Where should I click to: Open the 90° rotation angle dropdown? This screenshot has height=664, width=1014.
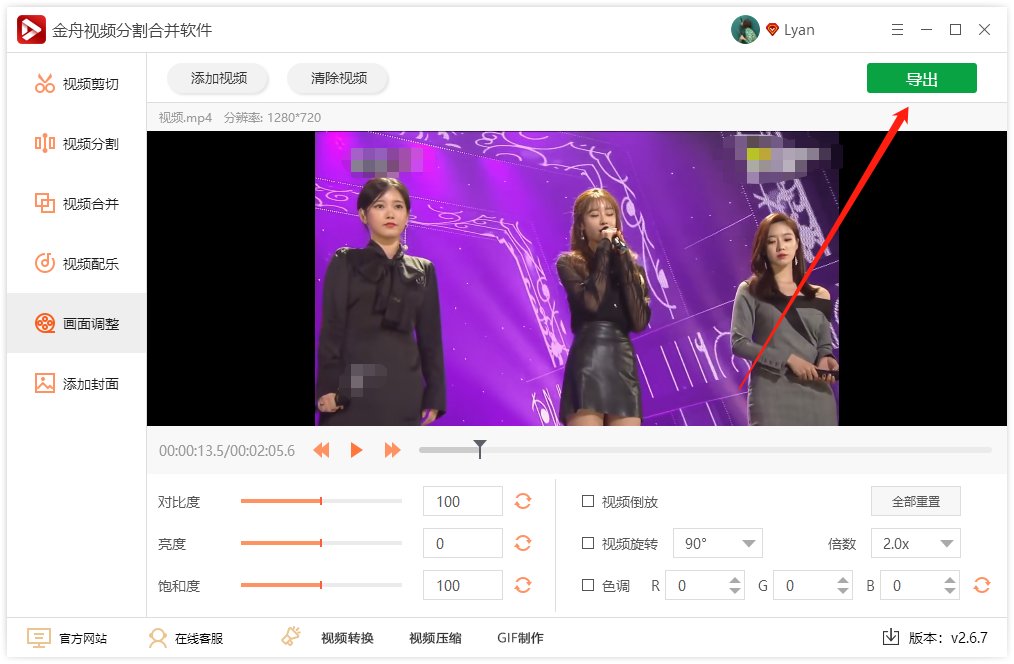[717, 543]
